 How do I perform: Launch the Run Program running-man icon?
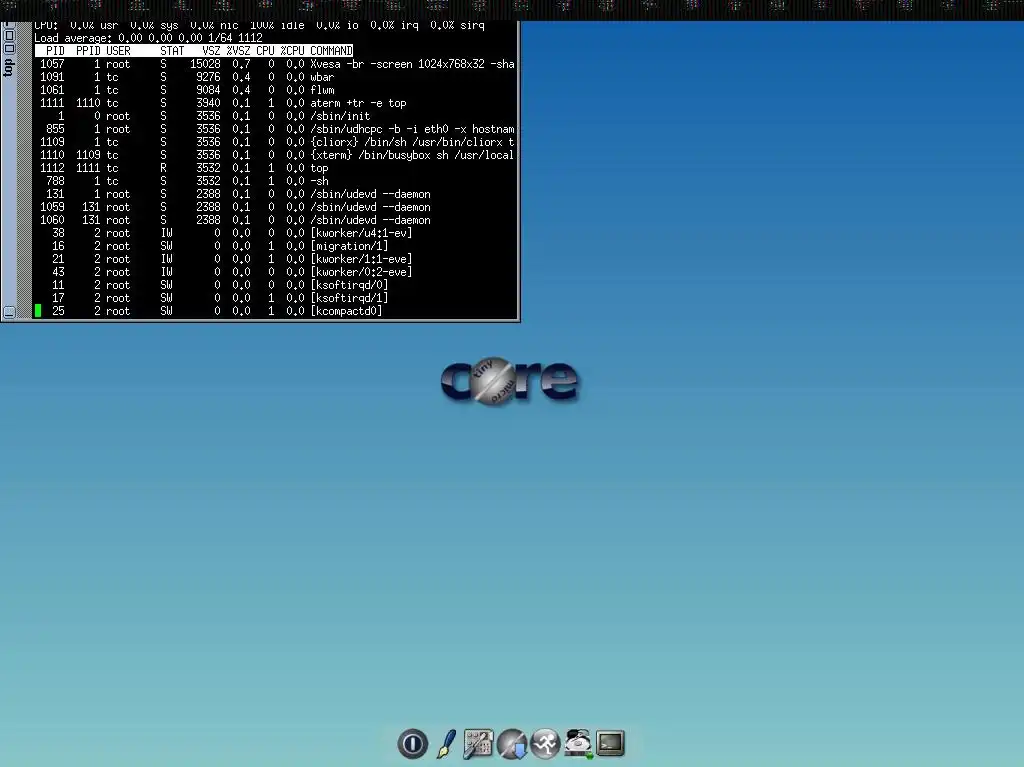(545, 743)
